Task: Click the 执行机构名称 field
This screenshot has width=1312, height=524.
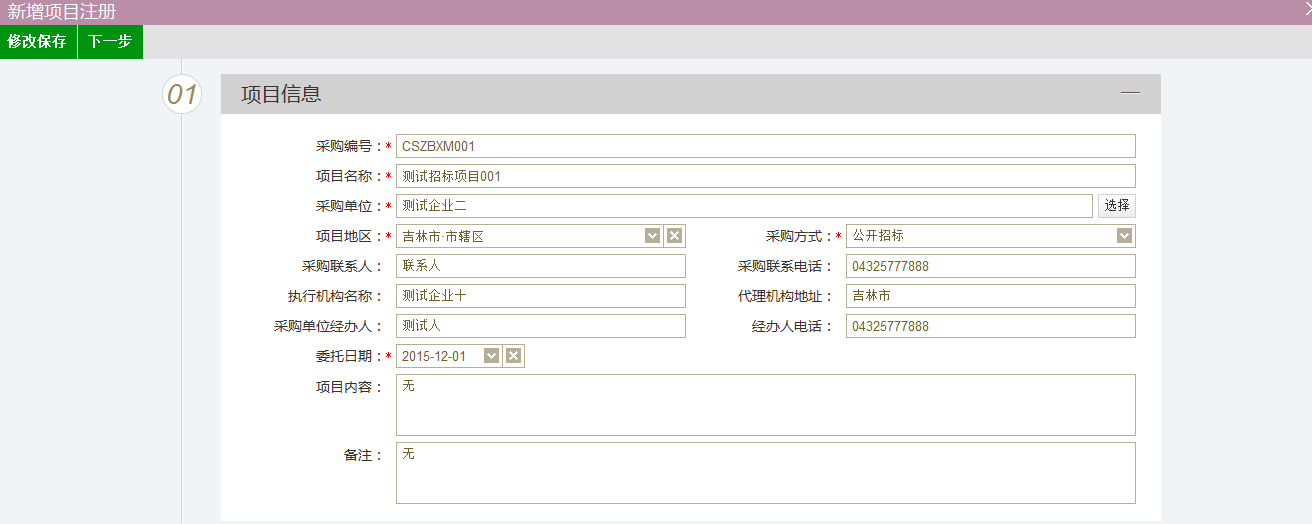Action: point(540,296)
